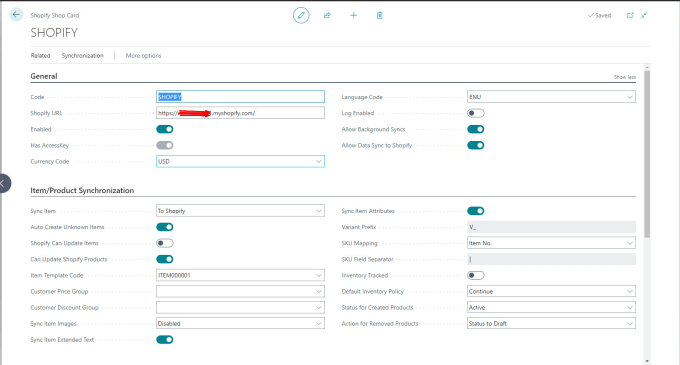Click the vertical scrollbar thumb
The image size is (680, 365).
tap(647, 154)
